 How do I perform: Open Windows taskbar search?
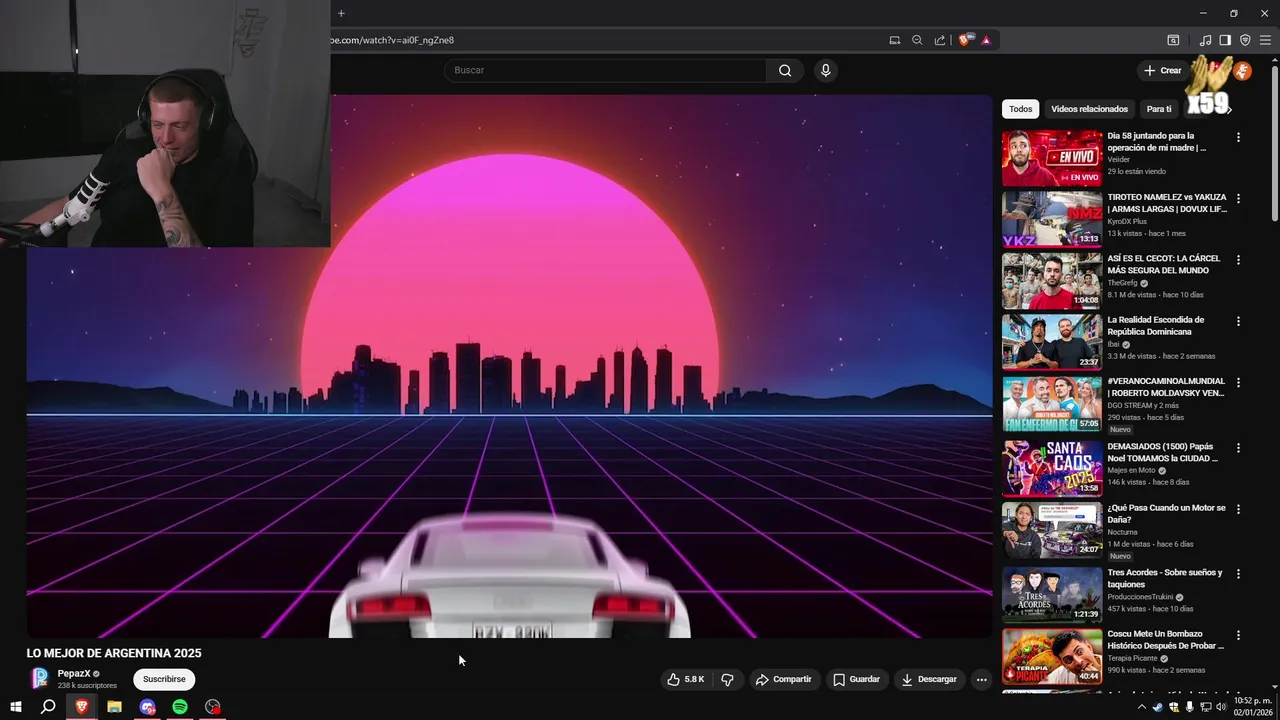point(48,707)
